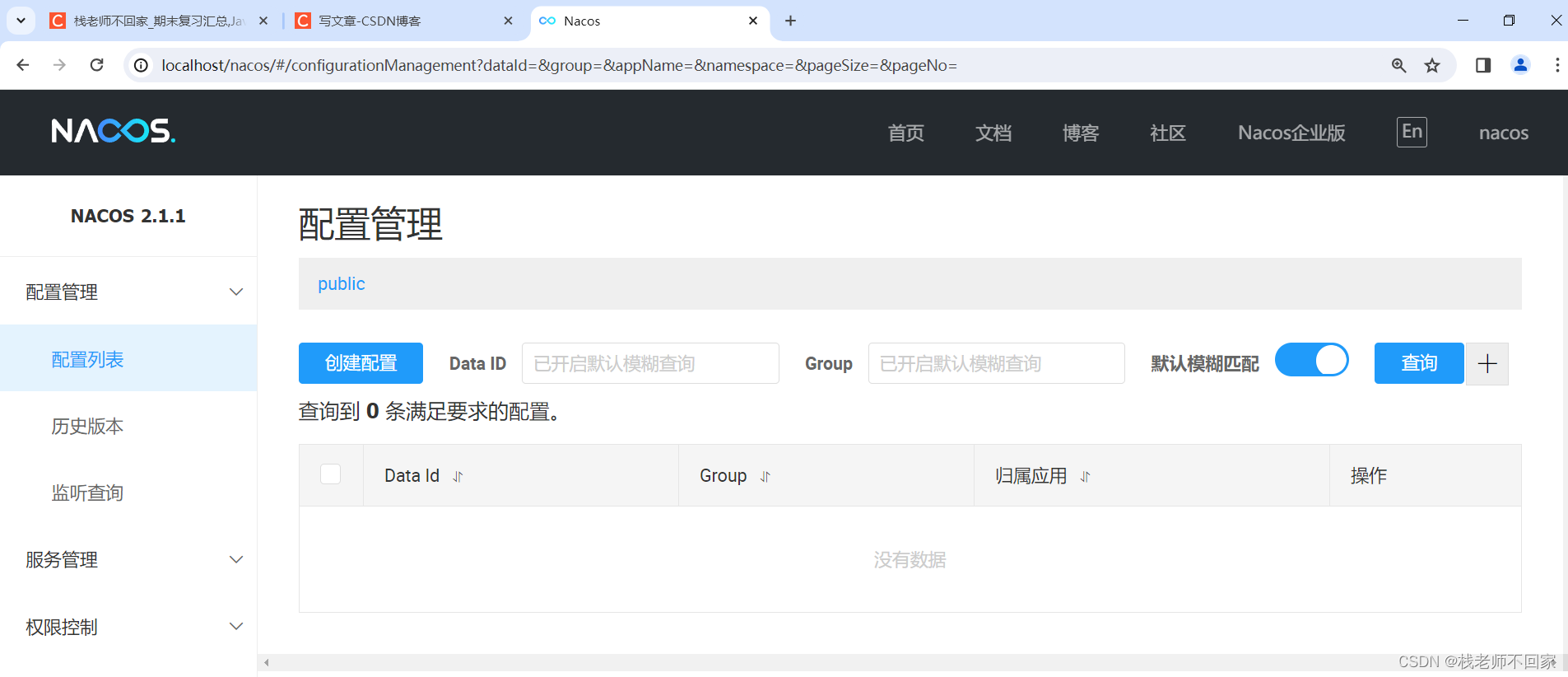
Task: Click the plus icon next to 查询
Action: point(1487,363)
